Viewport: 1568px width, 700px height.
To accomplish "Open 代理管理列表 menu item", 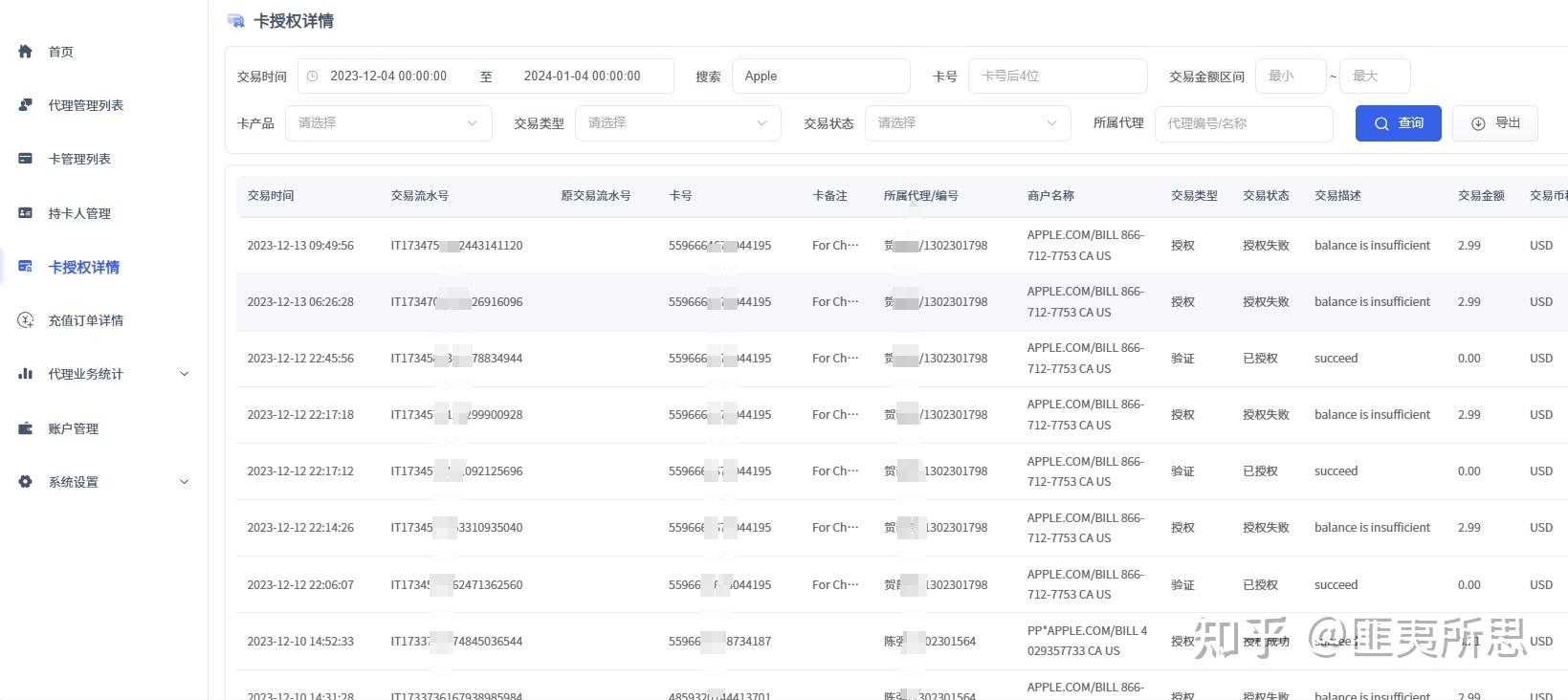I will click(86, 105).
